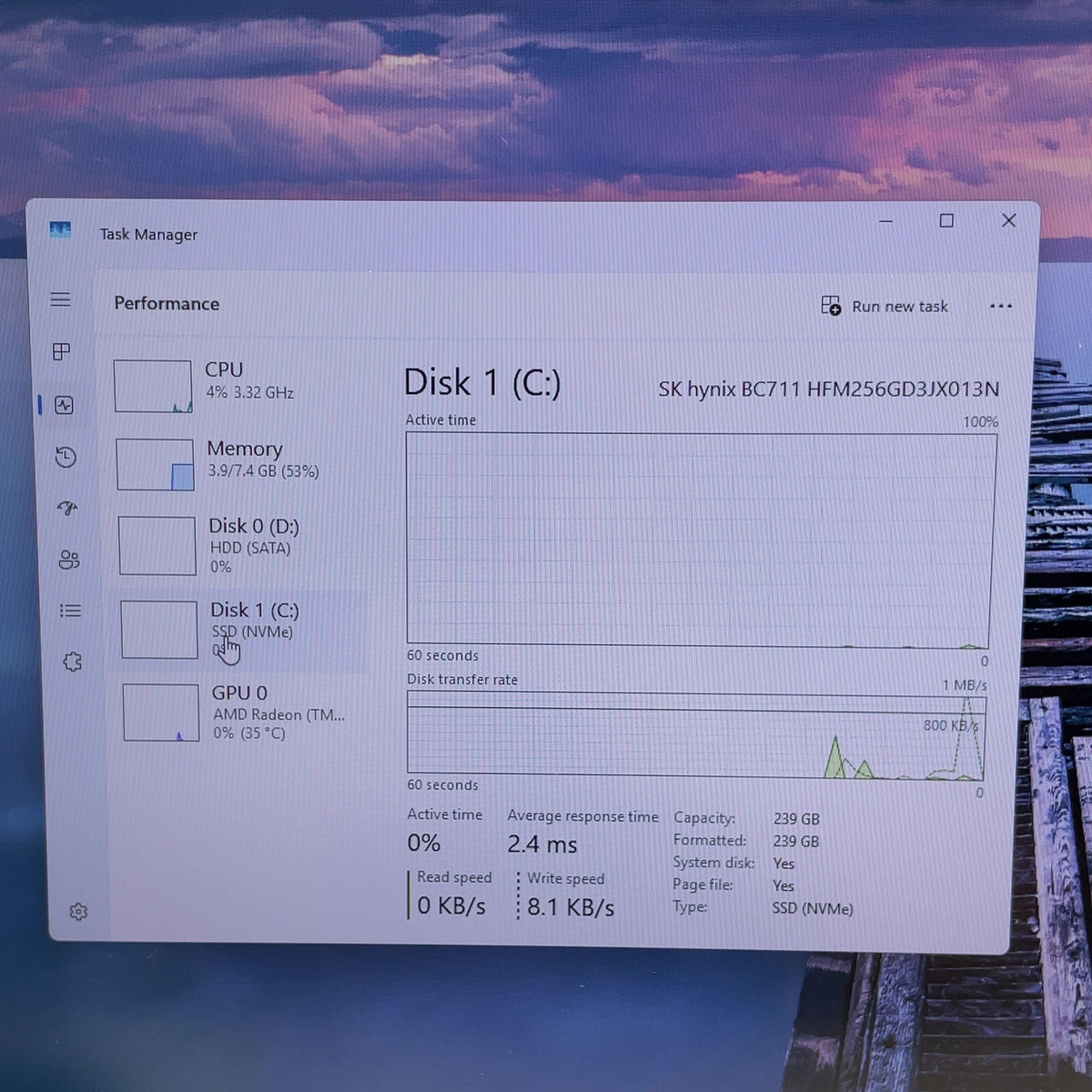Select CPU in the performance list
The image size is (1092, 1092).
coord(238,385)
